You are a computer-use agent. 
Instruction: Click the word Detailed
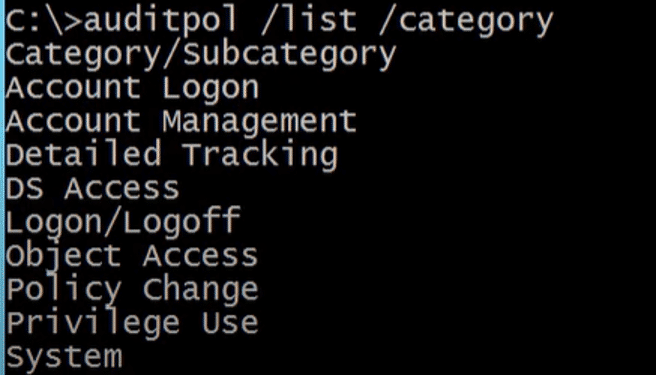tap(84, 154)
